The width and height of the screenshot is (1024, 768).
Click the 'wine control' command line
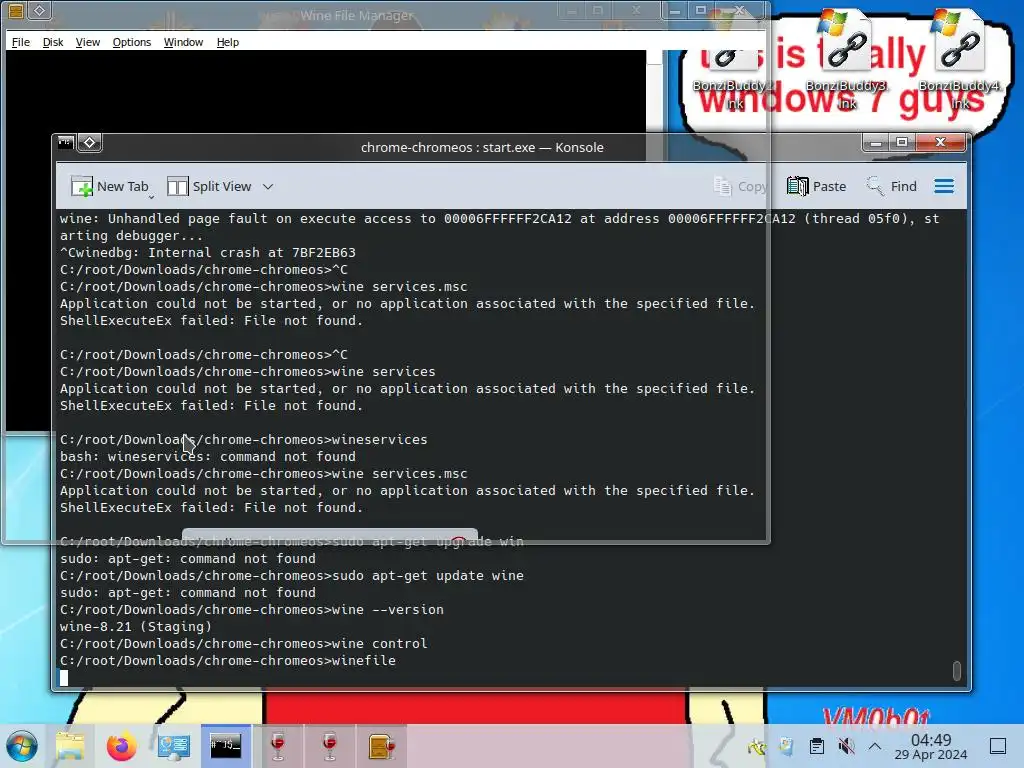[x=244, y=643]
